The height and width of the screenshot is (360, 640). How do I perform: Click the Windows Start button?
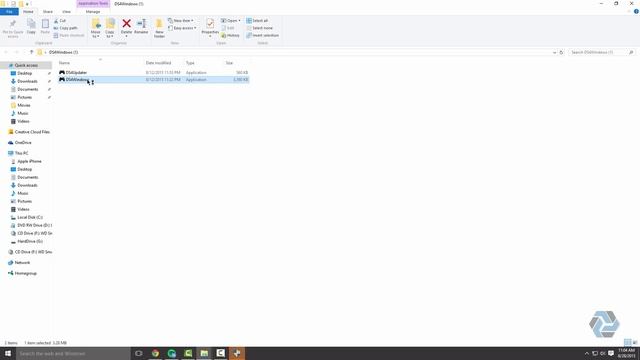tap(8, 353)
